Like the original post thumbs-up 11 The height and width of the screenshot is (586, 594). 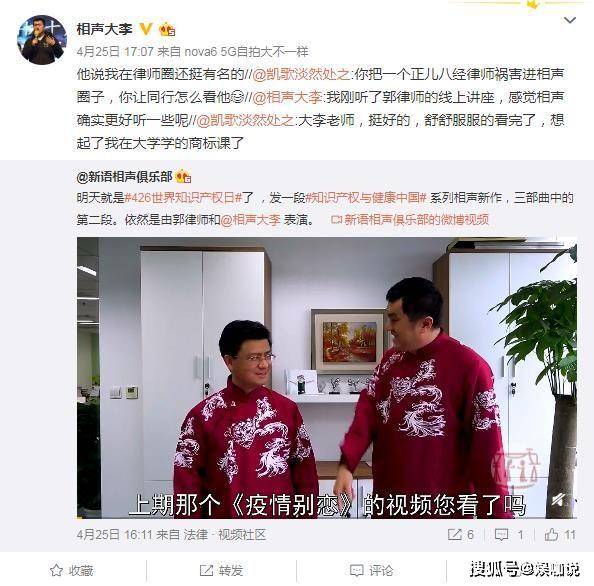coord(560,534)
